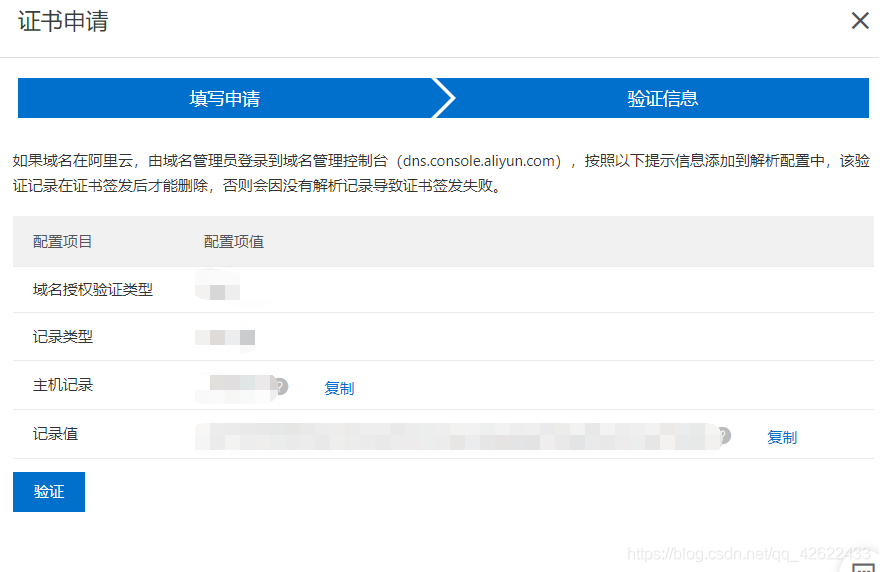Viewport: 880px width, 572px height.
Task: Click the 配置项值 column header
Action: pyautogui.click(x=234, y=242)
